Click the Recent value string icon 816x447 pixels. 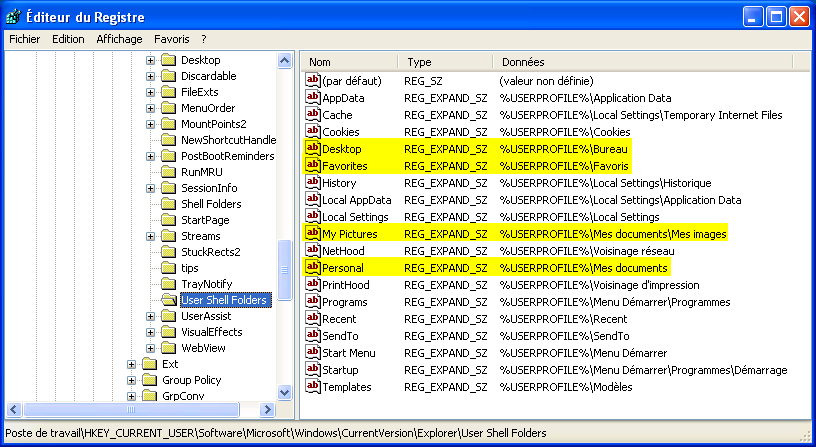[x=312, y=318]
